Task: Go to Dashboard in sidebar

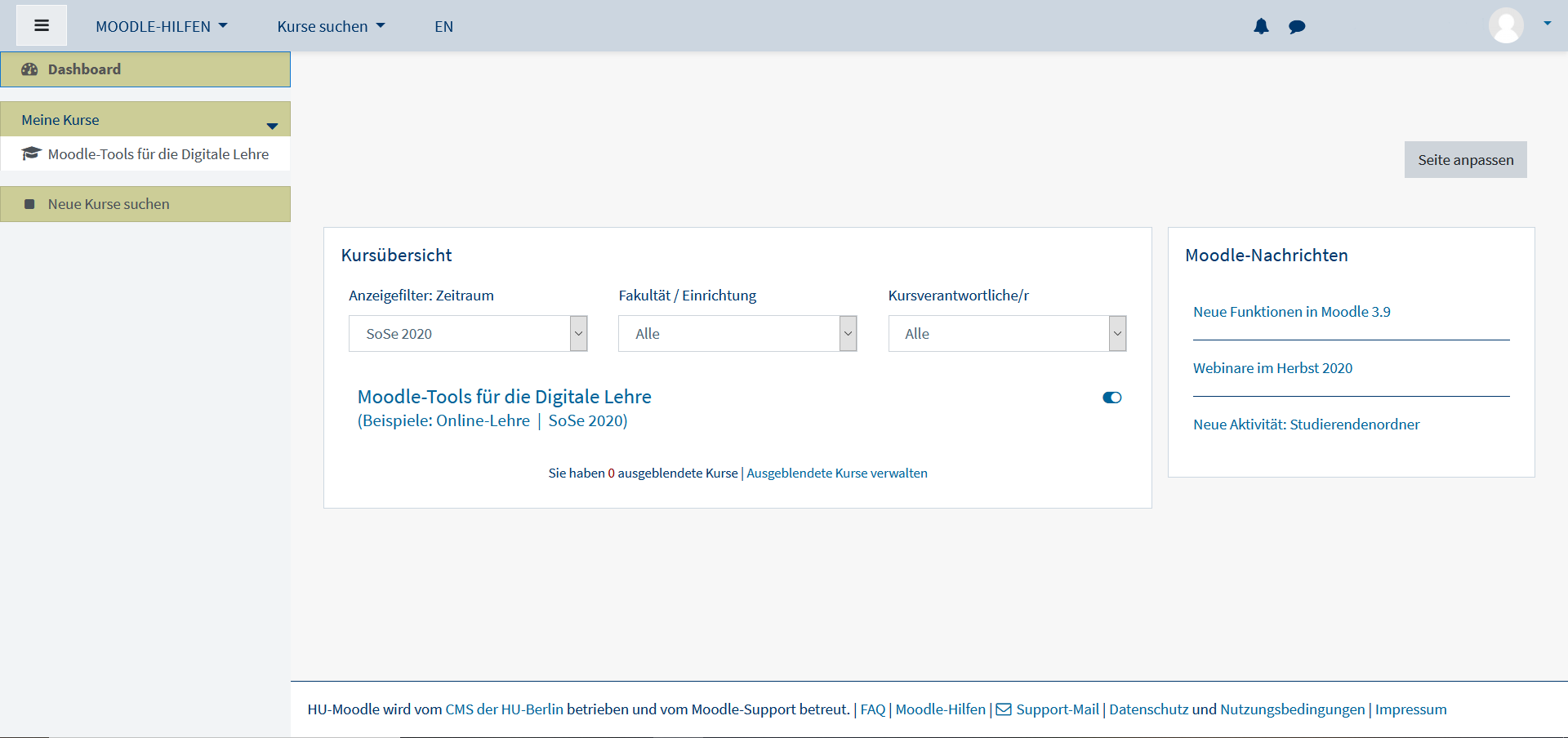Action: [145, 69]
